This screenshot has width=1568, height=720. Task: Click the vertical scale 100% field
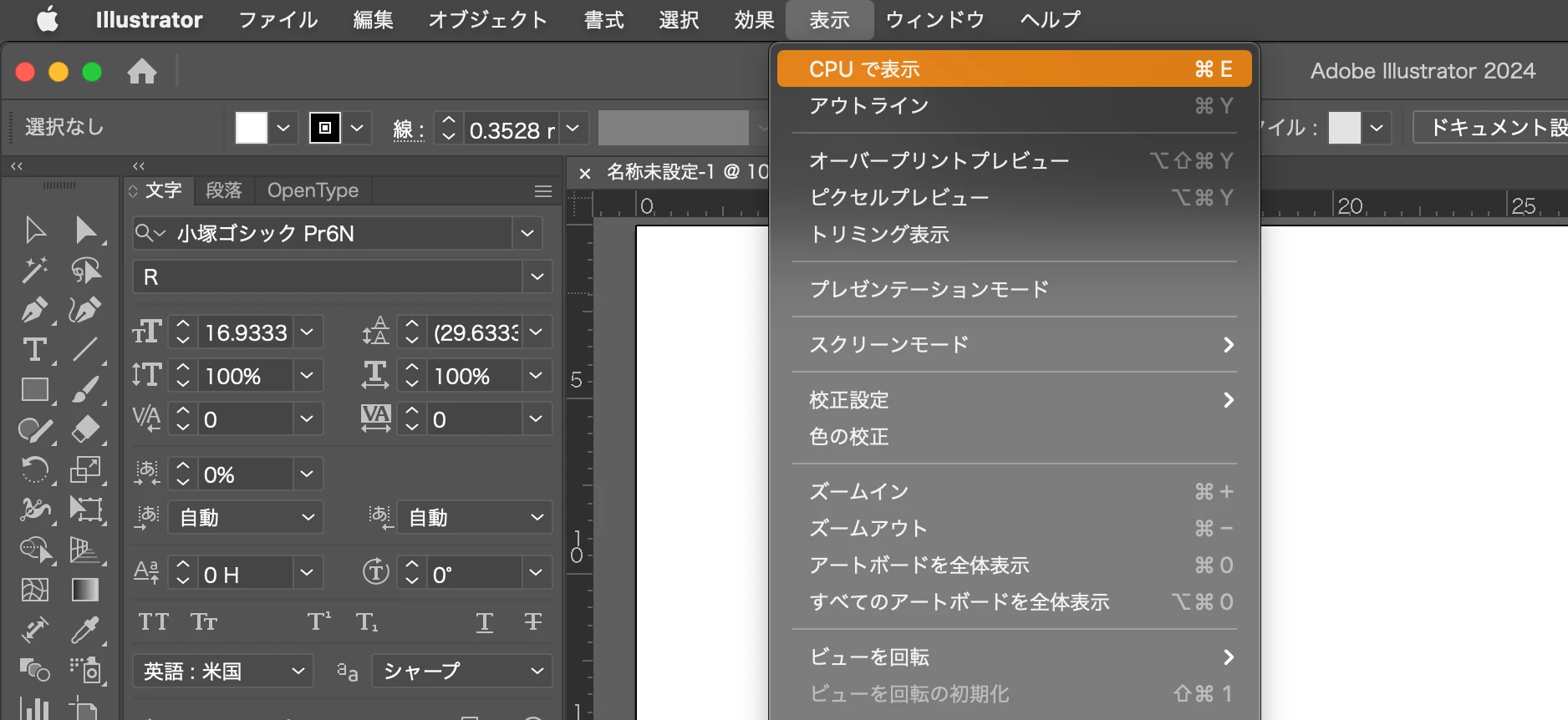tap(246, 376)
